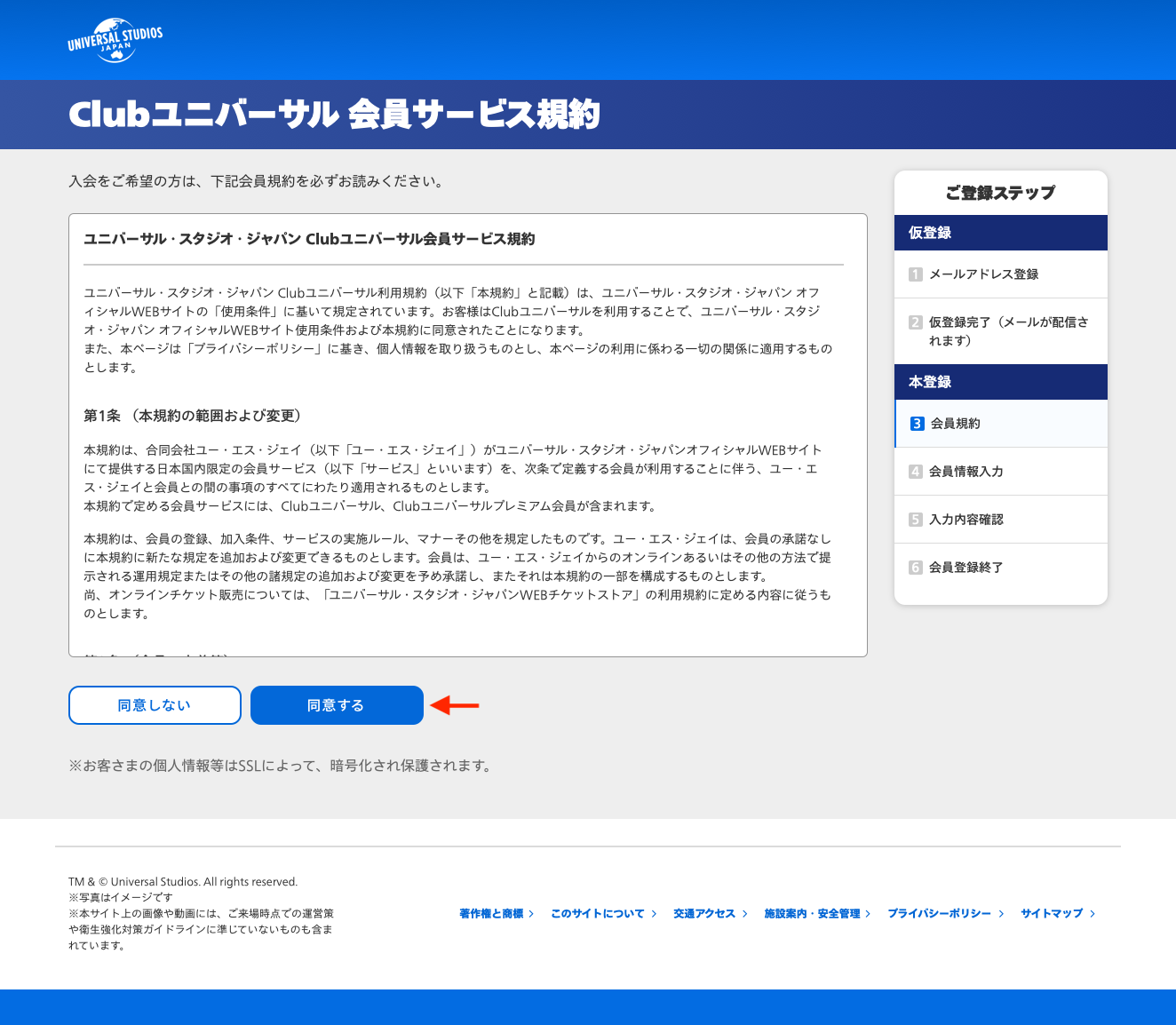The height and width of the screenshot is (1025, 1176).
Task: Select step 2 仮登録完了 item
Action: pos(1001,331)
